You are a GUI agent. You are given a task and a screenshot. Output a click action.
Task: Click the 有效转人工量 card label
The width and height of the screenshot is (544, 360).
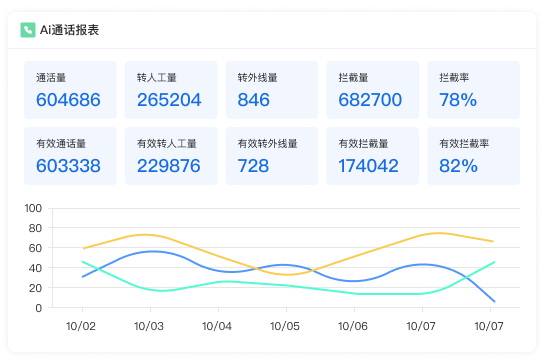[167, 144]
